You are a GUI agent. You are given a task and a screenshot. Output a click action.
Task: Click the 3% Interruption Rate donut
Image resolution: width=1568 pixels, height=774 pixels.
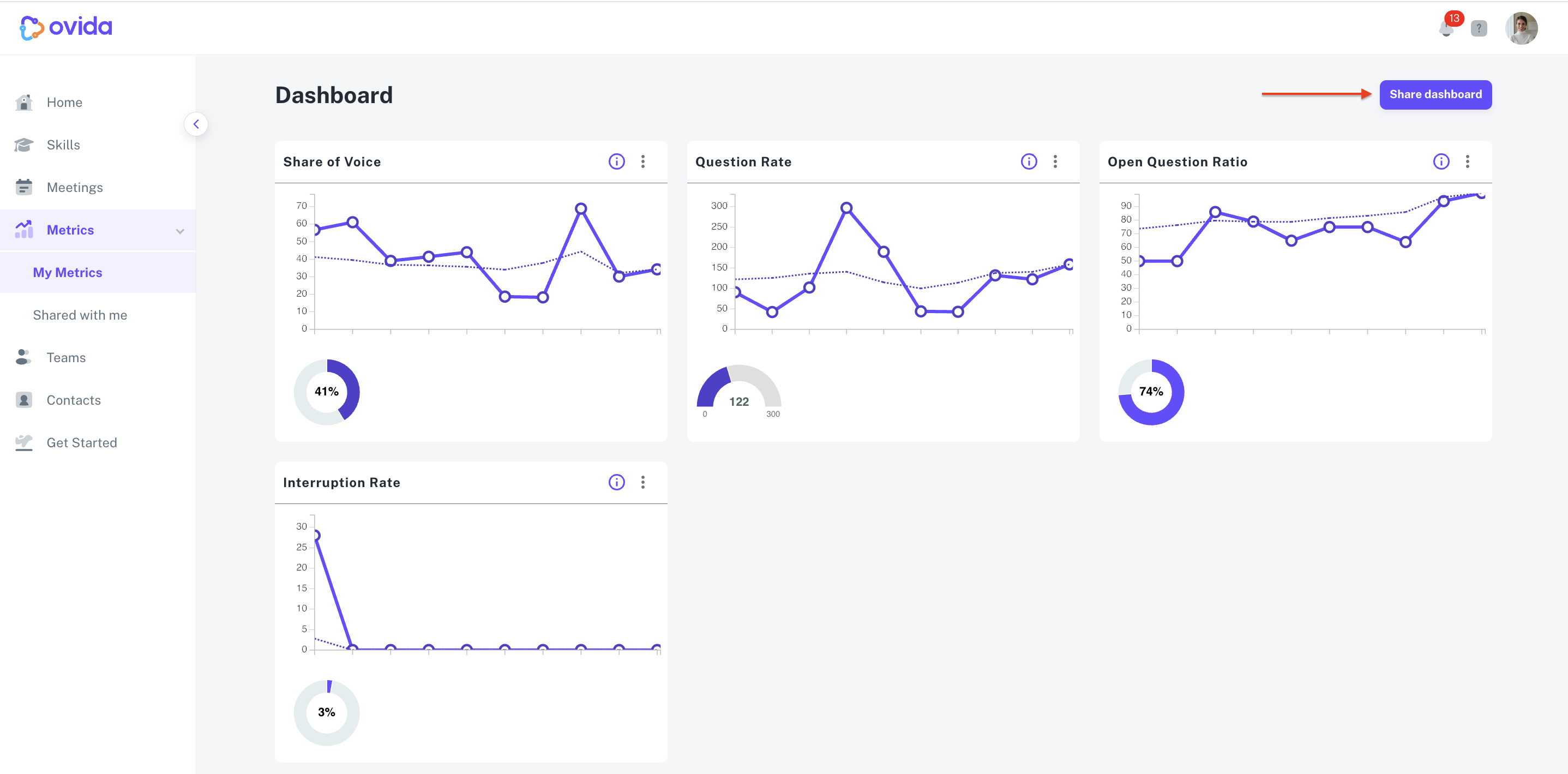(x=327, y=712)
